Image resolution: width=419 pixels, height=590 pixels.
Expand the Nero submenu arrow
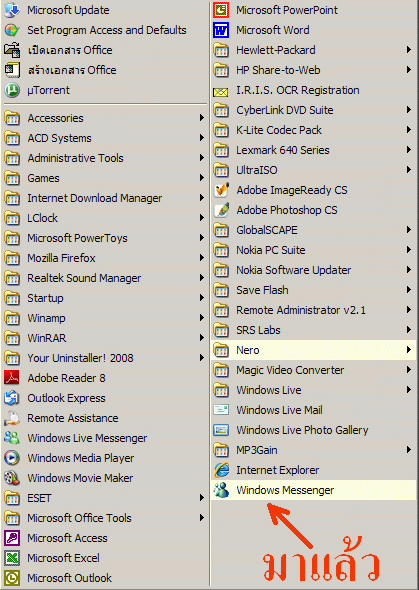[x=409, y=350]
